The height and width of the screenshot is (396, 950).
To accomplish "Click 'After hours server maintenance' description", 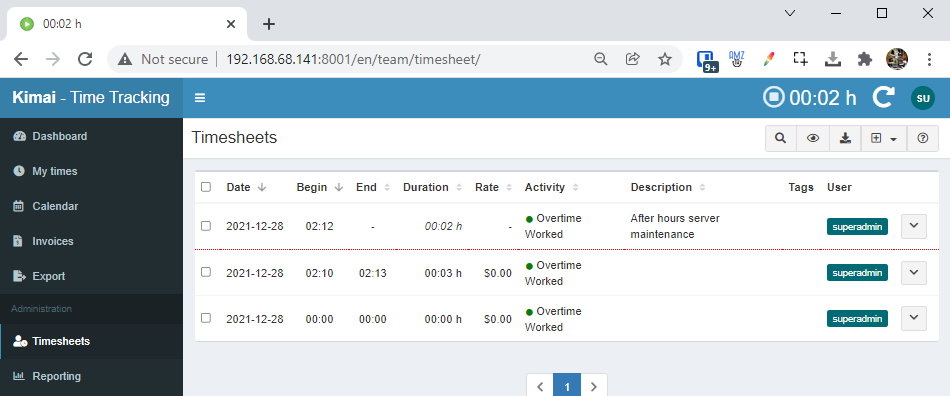I will (675, 226).
